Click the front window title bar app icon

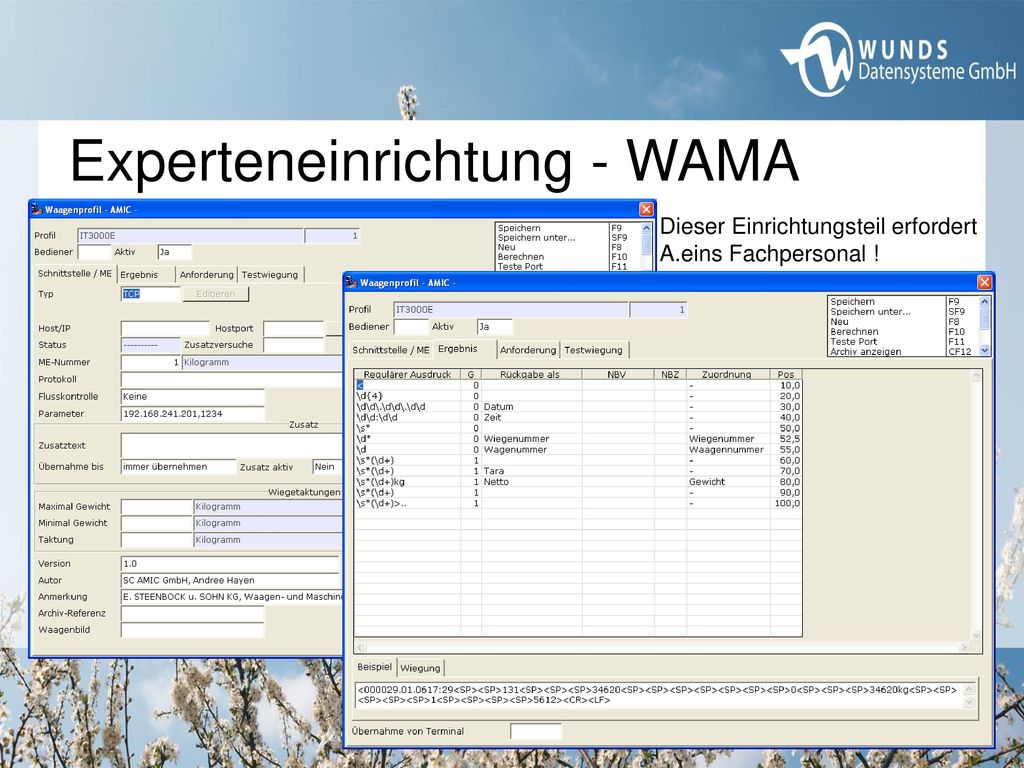(351, 282)
